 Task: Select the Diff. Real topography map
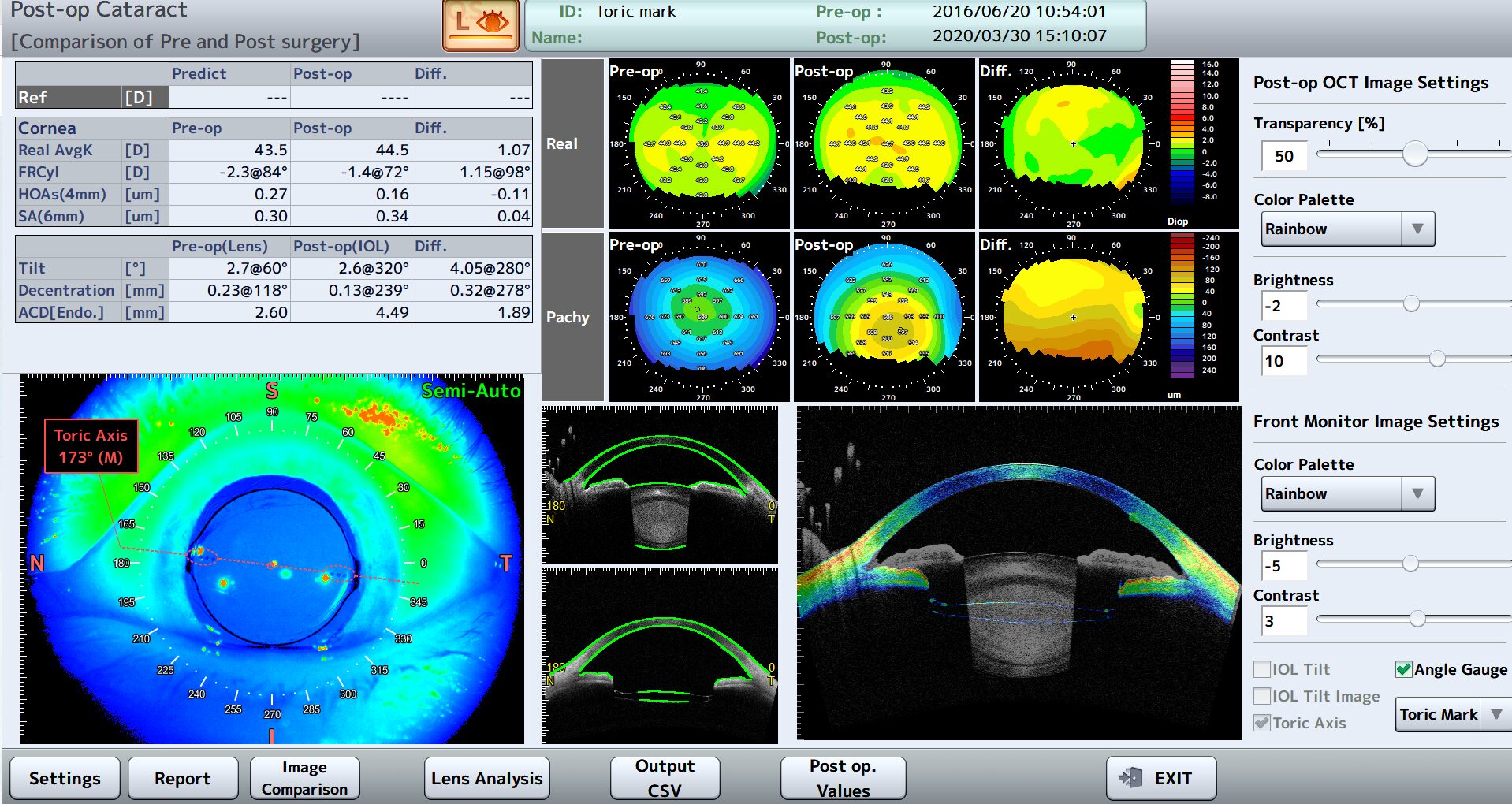coord(1072,143)
